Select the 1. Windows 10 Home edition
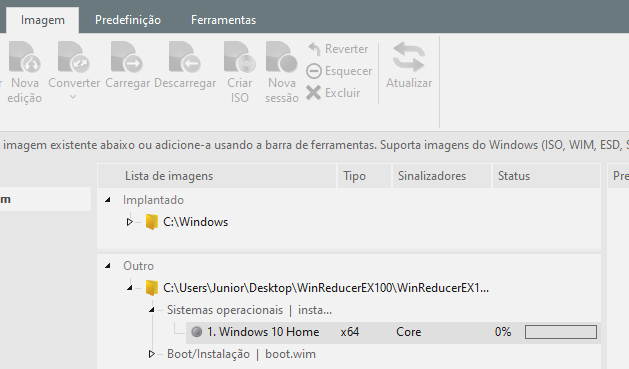This screenshot has width=629, height=369. pyautogui.click(x=263, y=332)
